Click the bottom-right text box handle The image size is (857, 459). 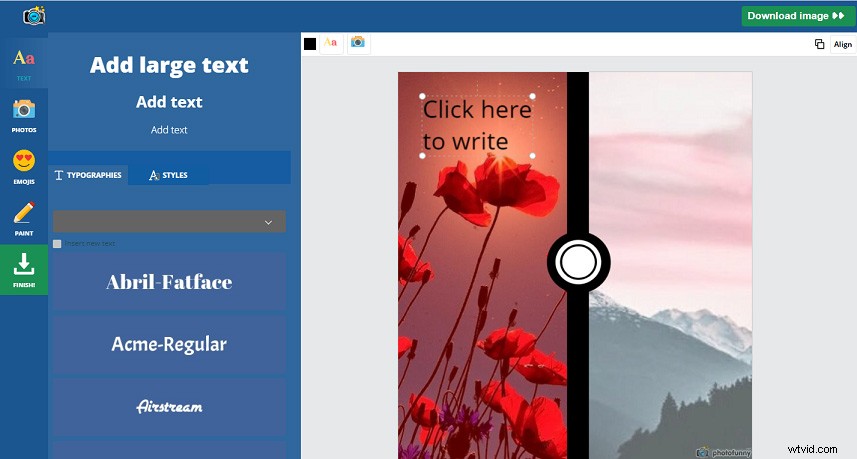click(x=532, y=156)
